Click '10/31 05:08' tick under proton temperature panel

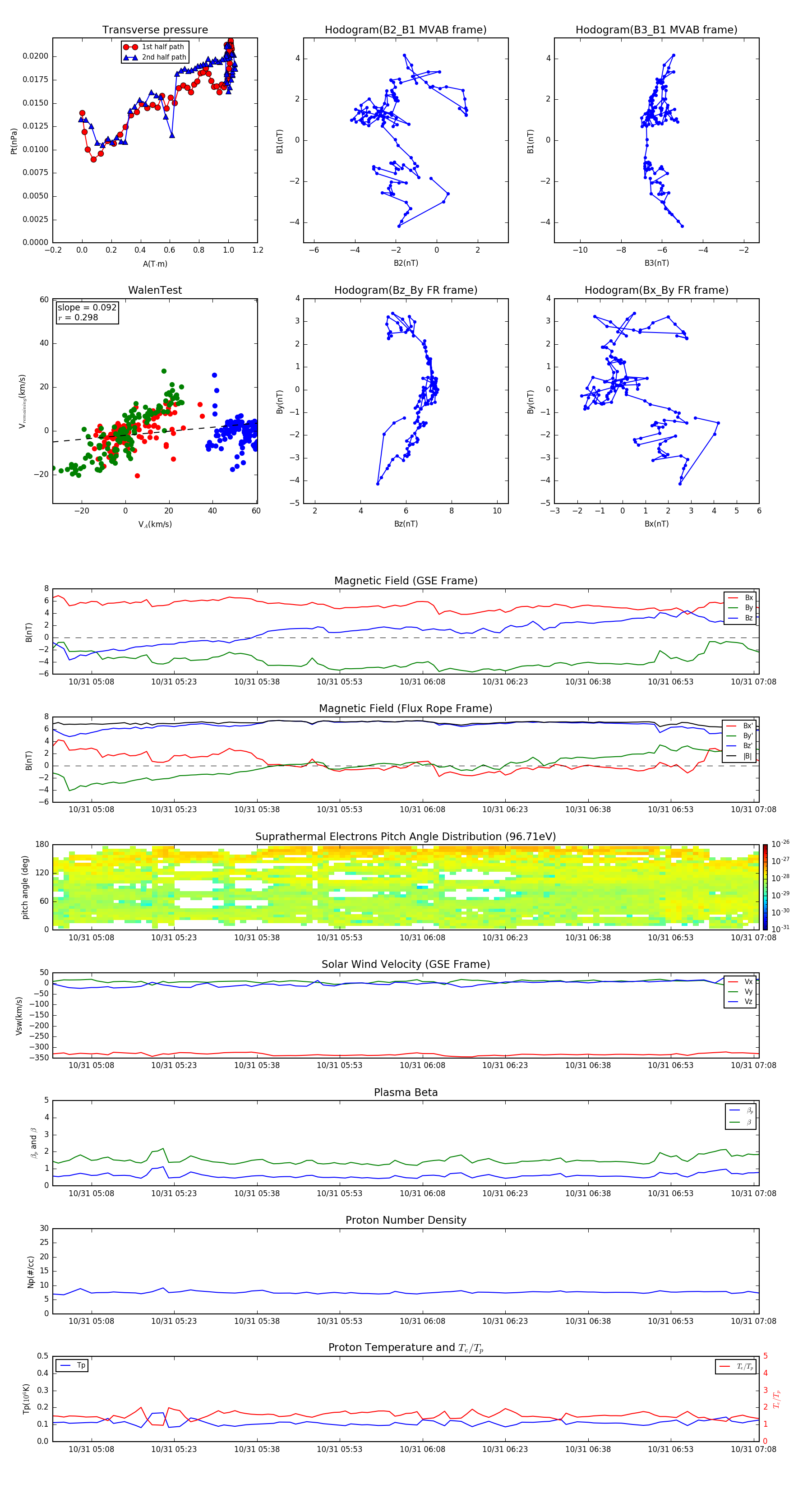(x=91, y=1449)
